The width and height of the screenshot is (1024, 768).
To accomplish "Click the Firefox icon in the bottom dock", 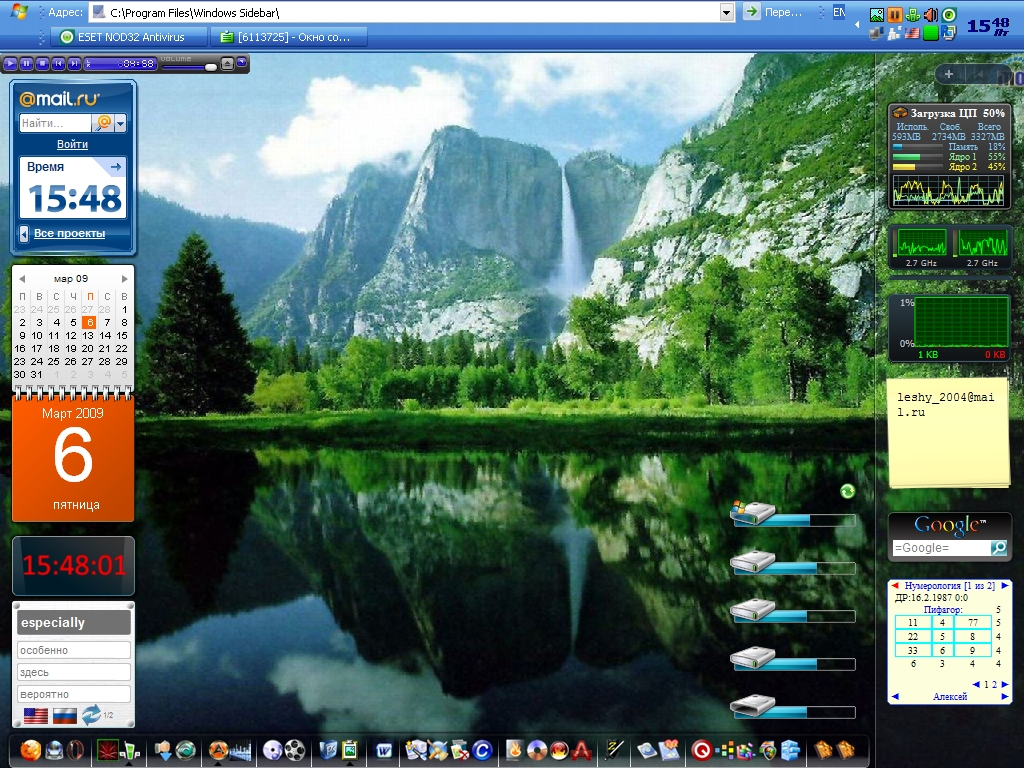I will click(x=31, y=750).
